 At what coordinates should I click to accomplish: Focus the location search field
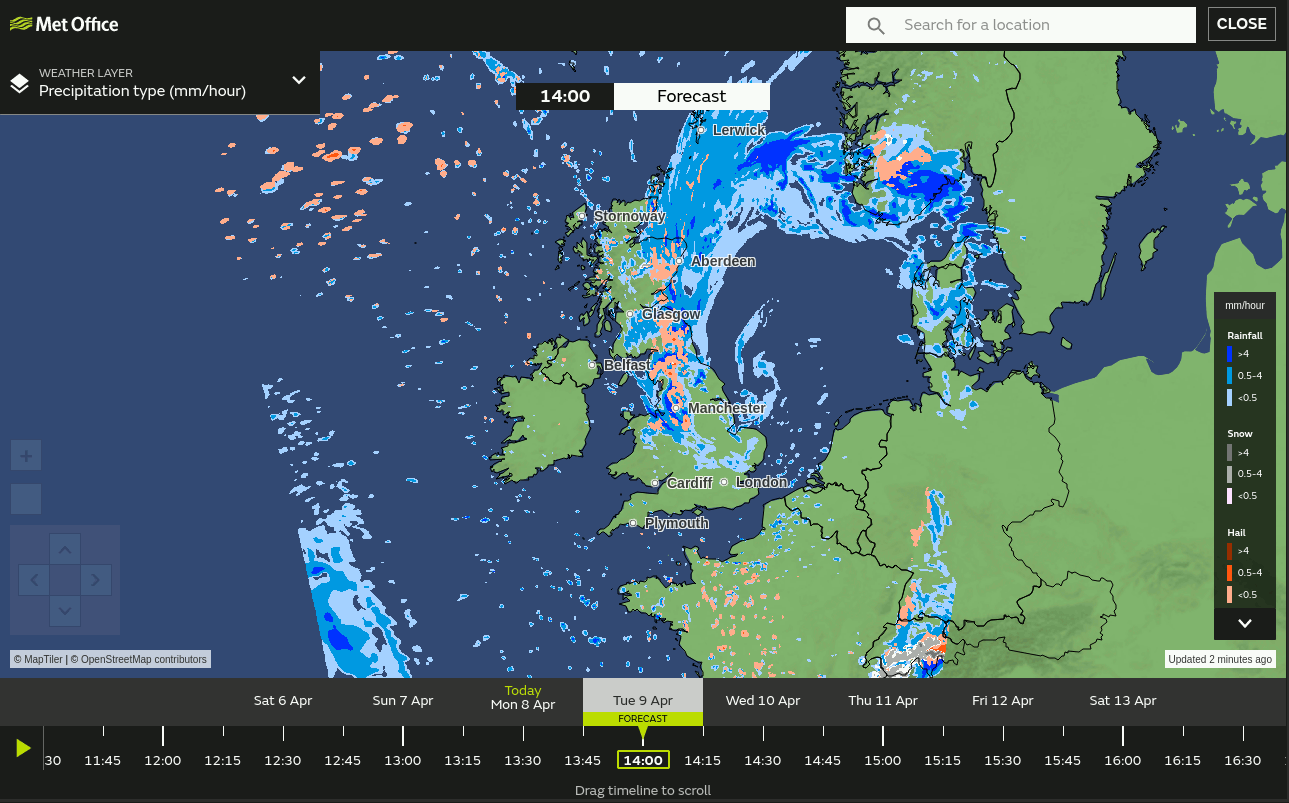(x=1021, y=25)
